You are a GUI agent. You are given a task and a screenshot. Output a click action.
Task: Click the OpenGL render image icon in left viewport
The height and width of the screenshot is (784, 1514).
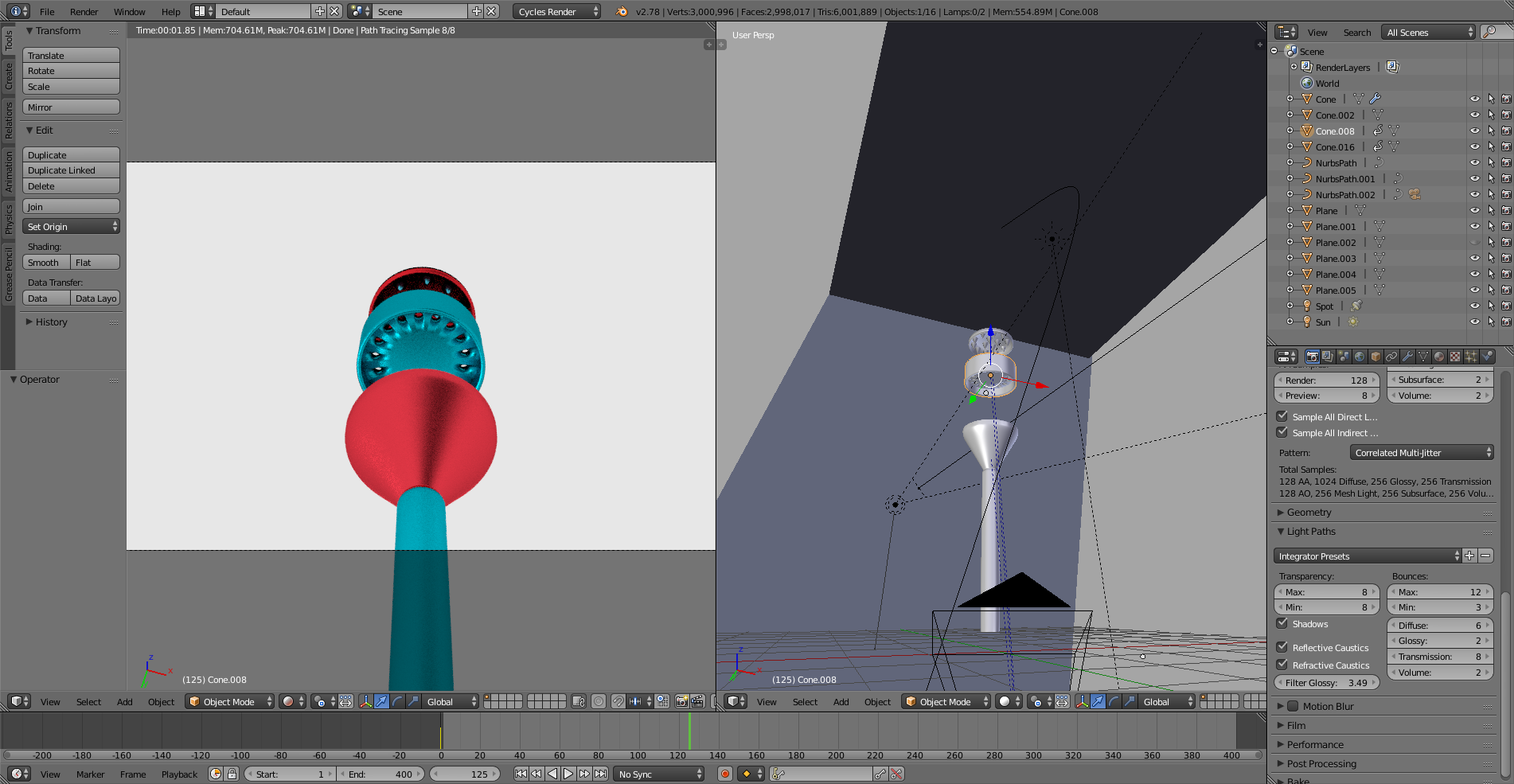(681, 701)
